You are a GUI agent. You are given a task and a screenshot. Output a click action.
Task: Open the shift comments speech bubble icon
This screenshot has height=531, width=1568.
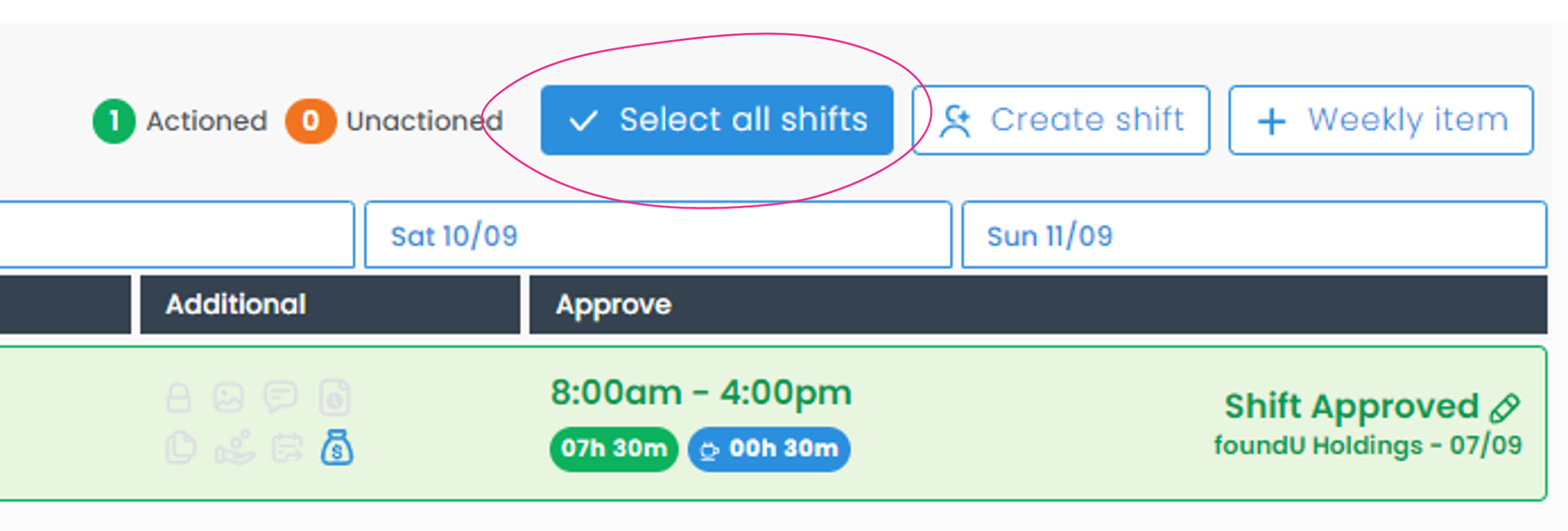pos(280,397)
